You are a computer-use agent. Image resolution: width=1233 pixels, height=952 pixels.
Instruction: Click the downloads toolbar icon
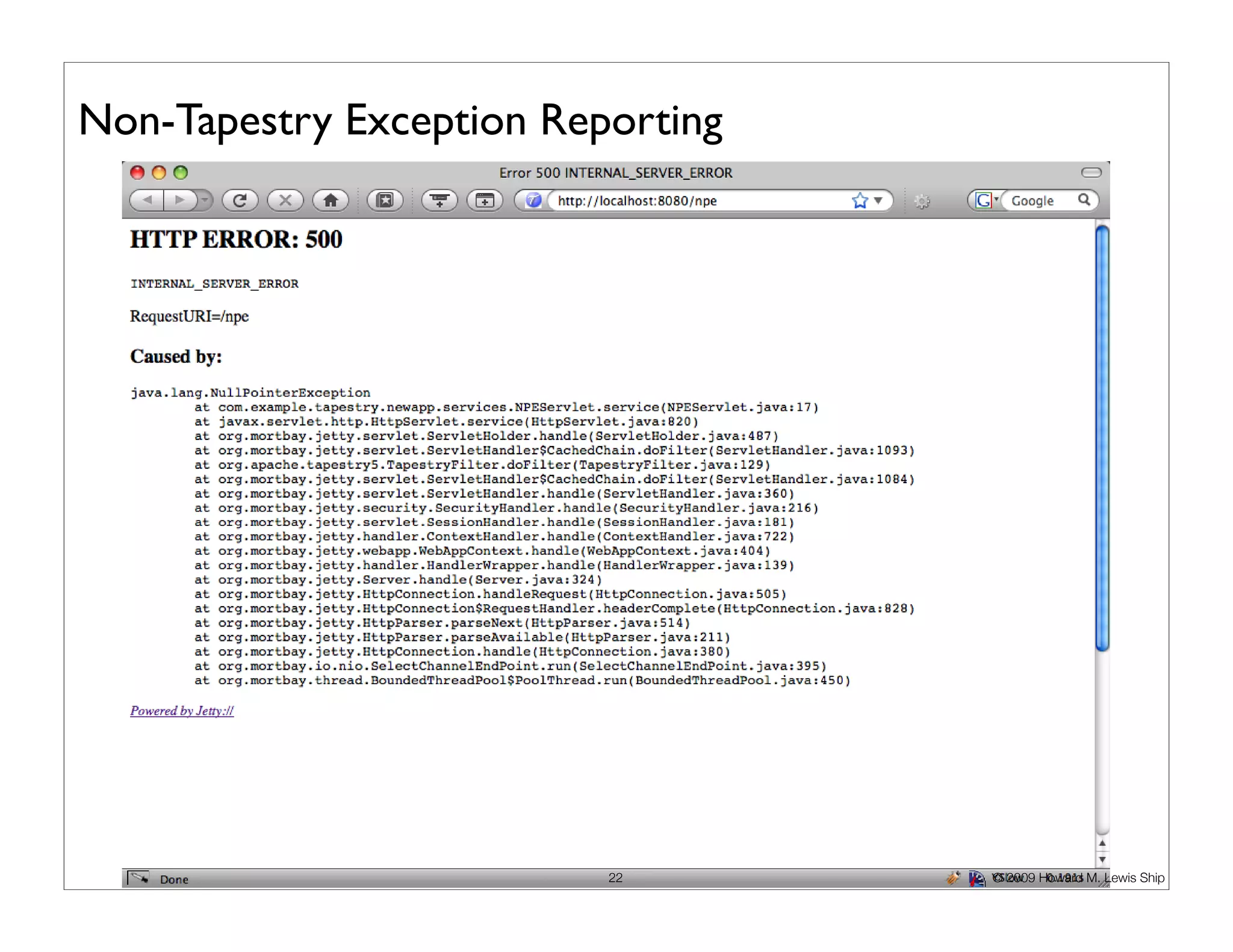tap(439, 200)
